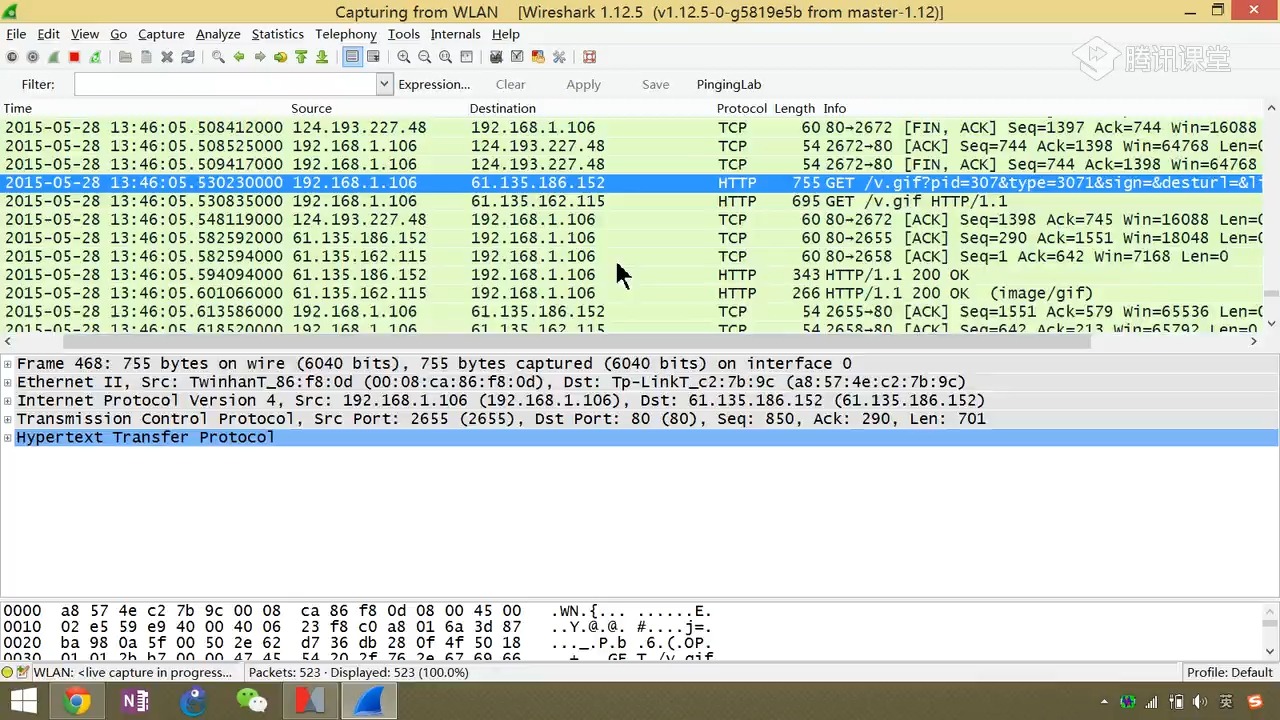The width and height of the screenshot is (1280, 720).
Task: Open the Edit menu
Action: click(48, 34)
